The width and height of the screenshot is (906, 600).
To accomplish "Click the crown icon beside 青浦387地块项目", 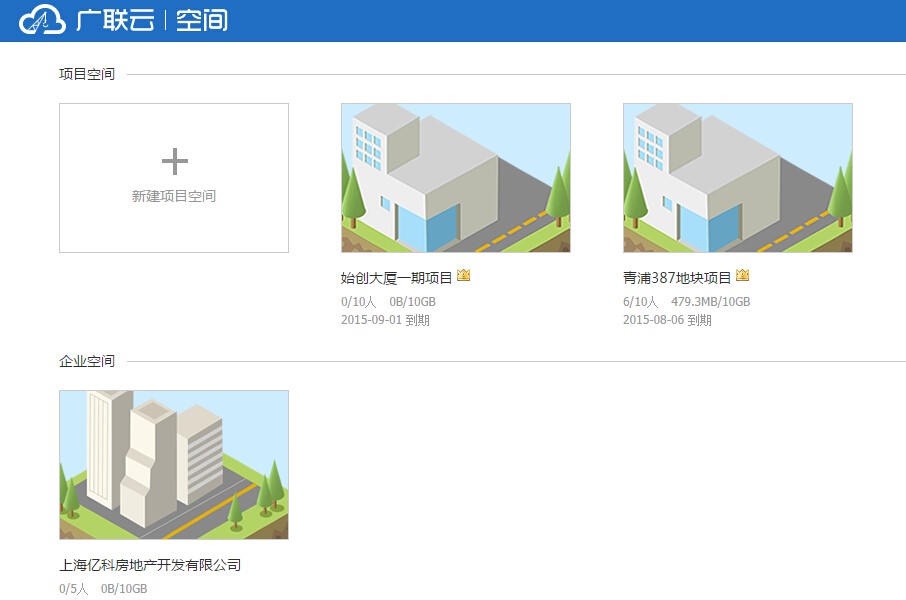I will tap(743, 274).
